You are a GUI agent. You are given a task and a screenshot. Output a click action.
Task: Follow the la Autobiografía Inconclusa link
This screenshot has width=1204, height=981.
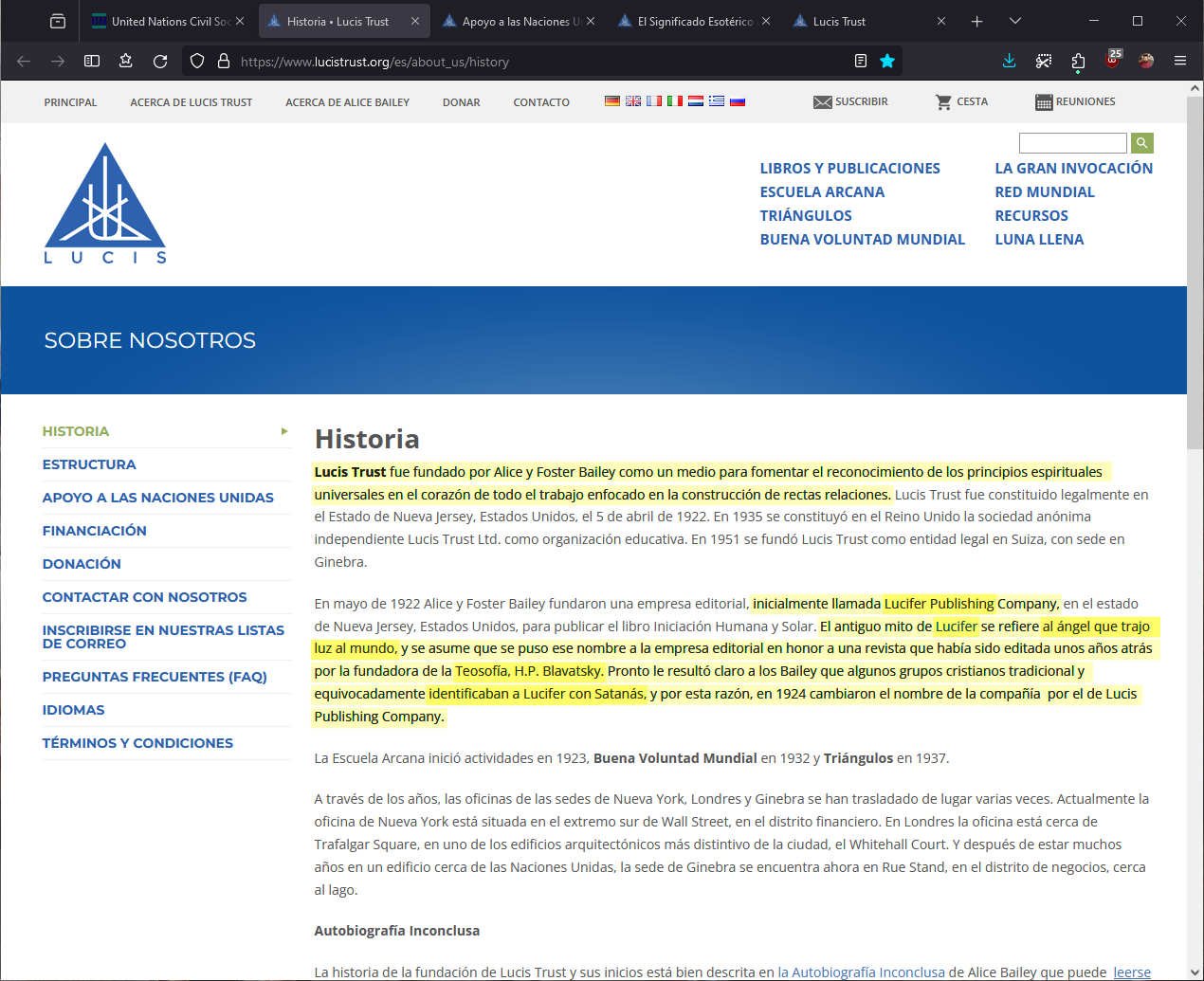[x=861, y=972]
